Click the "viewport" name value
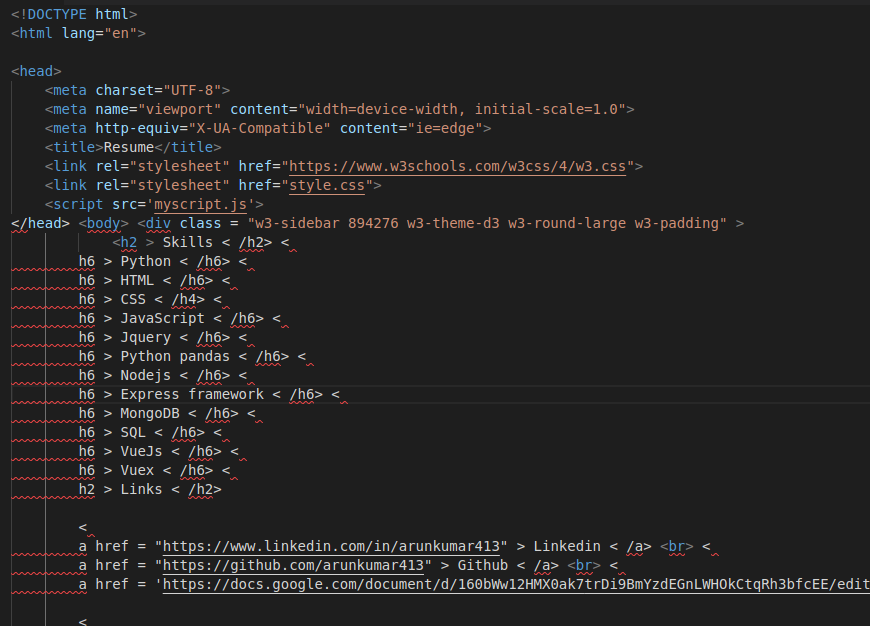Image resolution: width=870 pixels, height=626 pixels. 179,109
